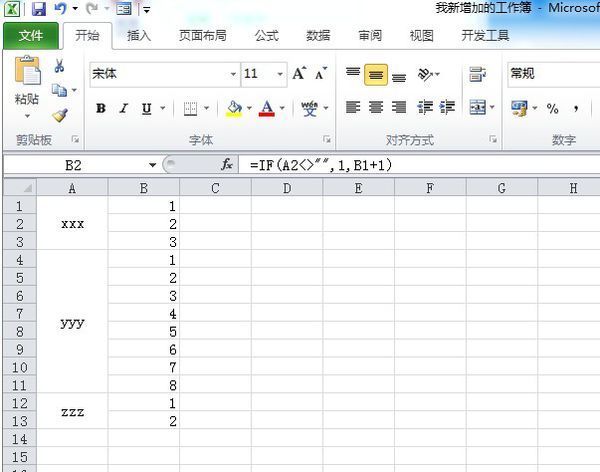Toggle Italic formatting
Viewport: 600px width, 472px height.
click(x=124, y=108)
